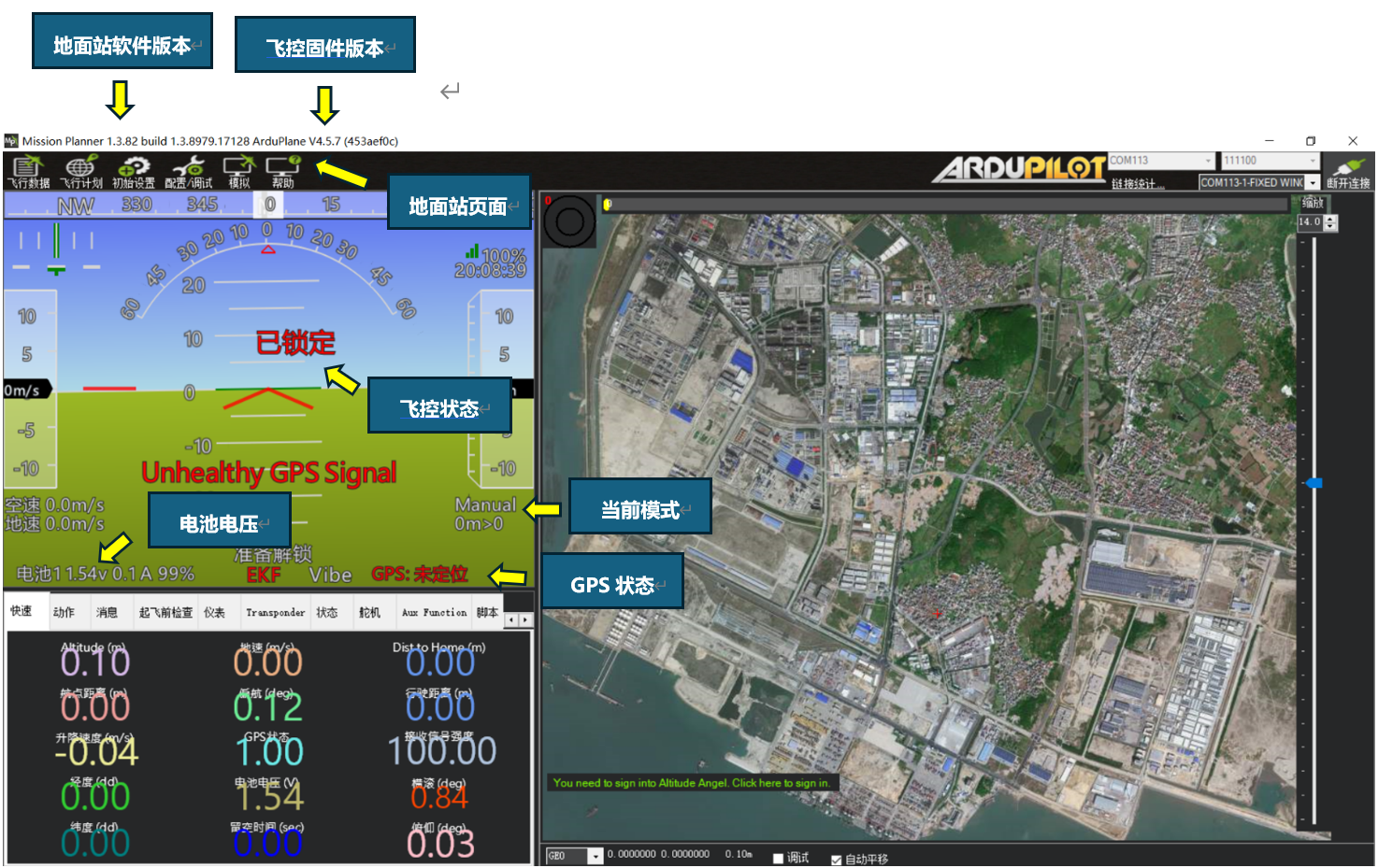Open the GEO coordinate system dropdown

[595, 856]
